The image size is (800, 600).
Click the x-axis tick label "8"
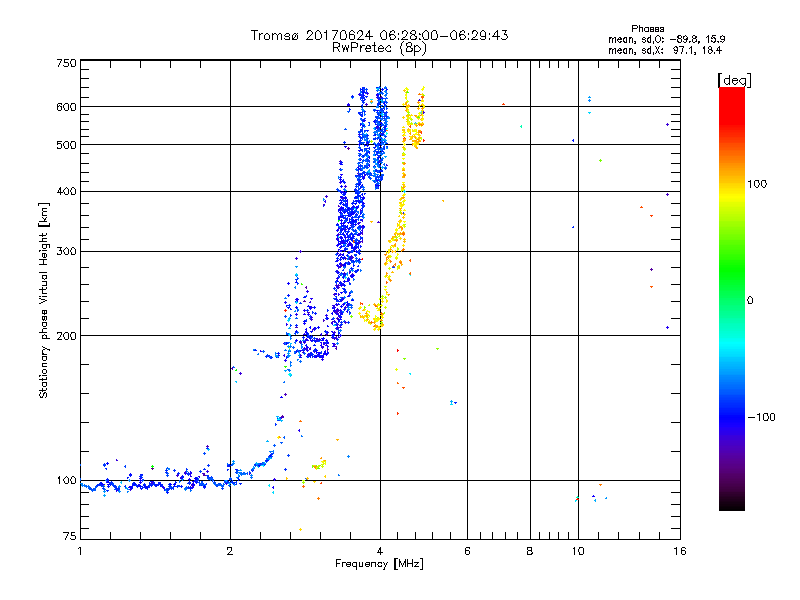(530, 551)
